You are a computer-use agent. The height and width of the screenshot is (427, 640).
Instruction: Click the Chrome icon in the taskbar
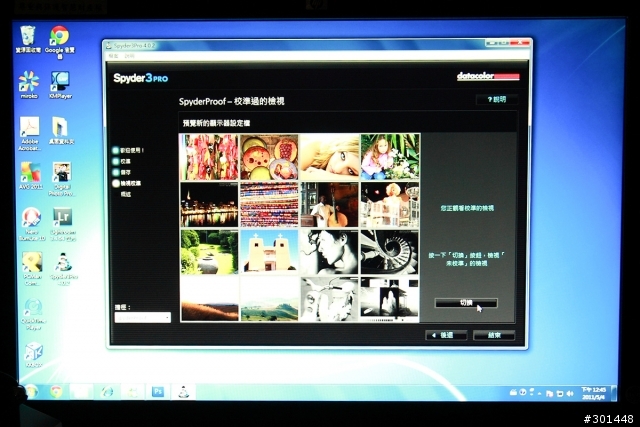tap(56, 391)
